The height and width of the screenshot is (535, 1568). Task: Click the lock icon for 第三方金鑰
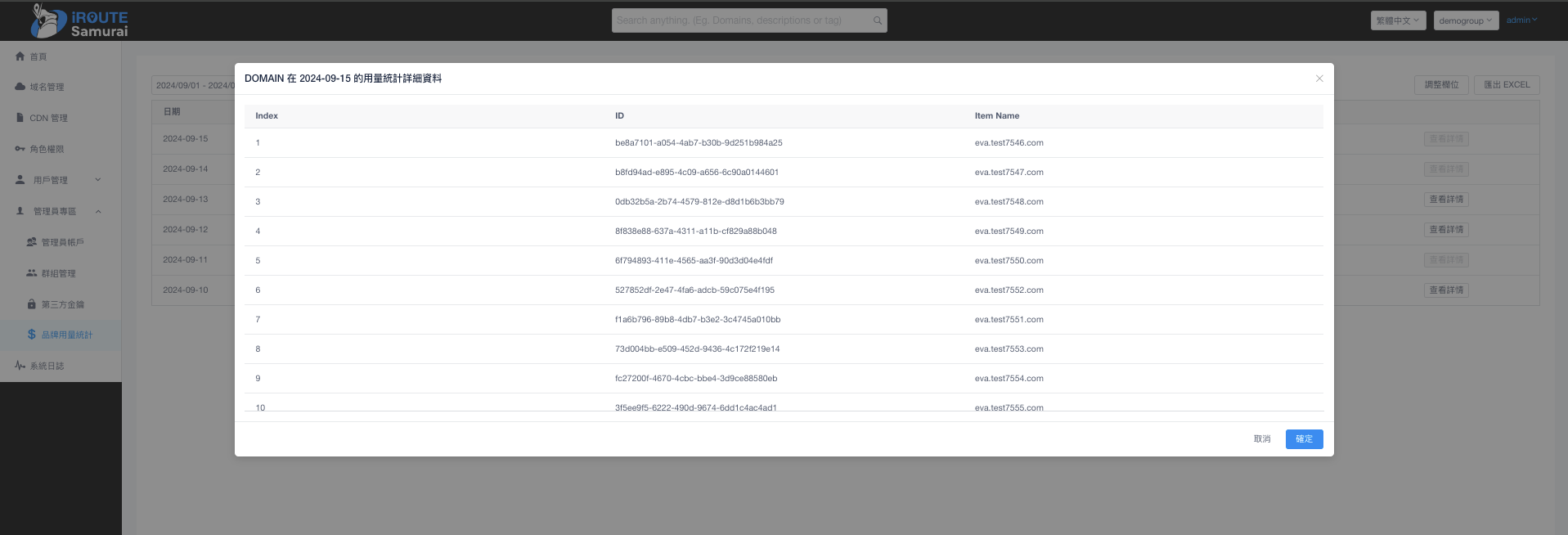point(31,304)
